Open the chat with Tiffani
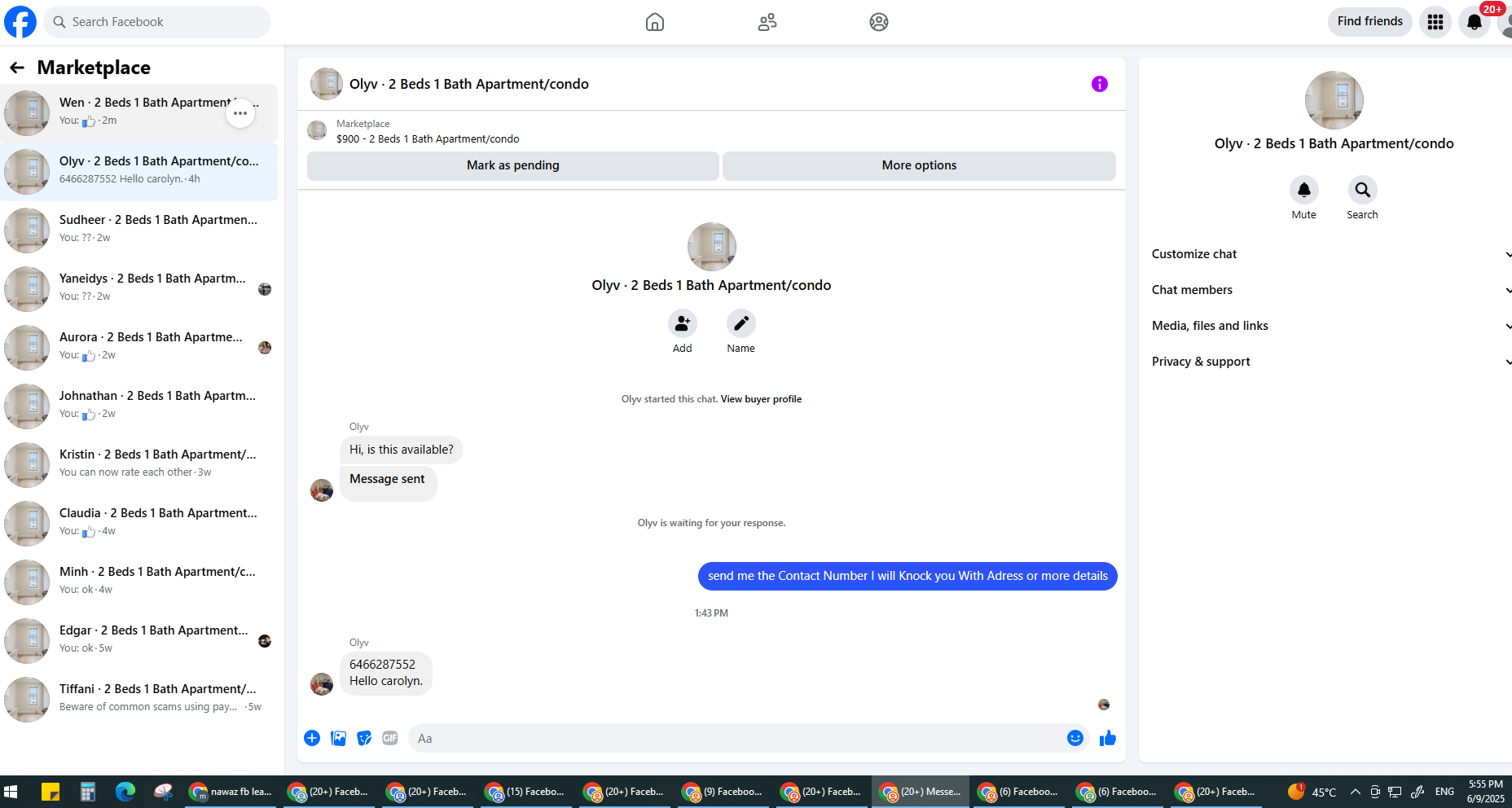This screenshot has width=1512, height=808. [138, 700]
